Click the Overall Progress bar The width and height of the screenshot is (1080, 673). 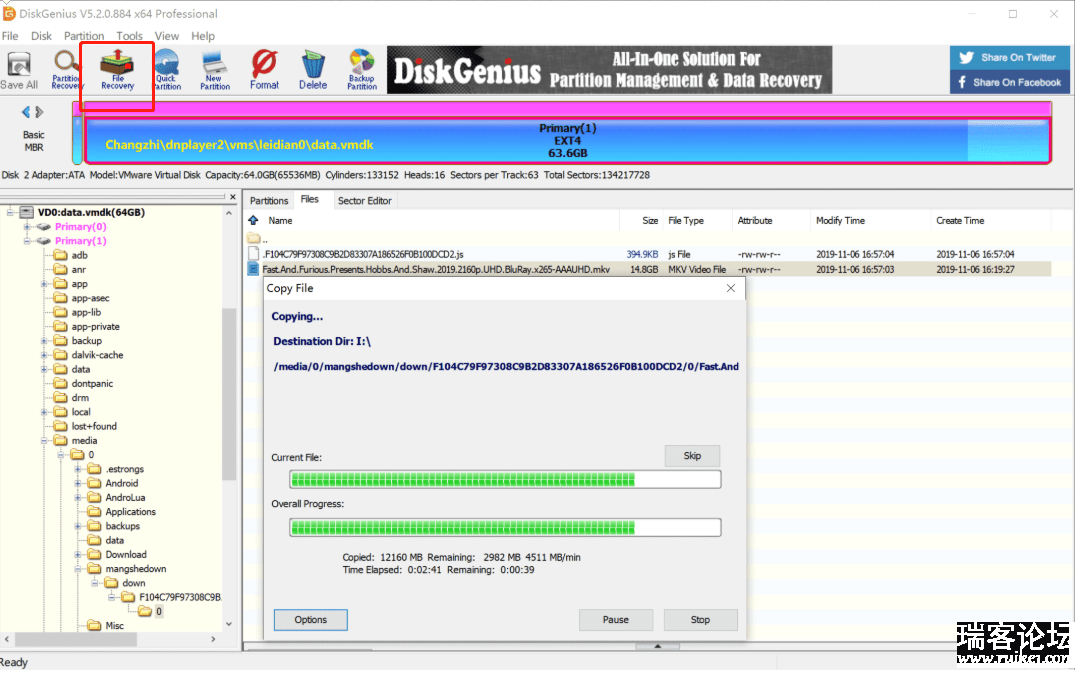coord(505,528)
